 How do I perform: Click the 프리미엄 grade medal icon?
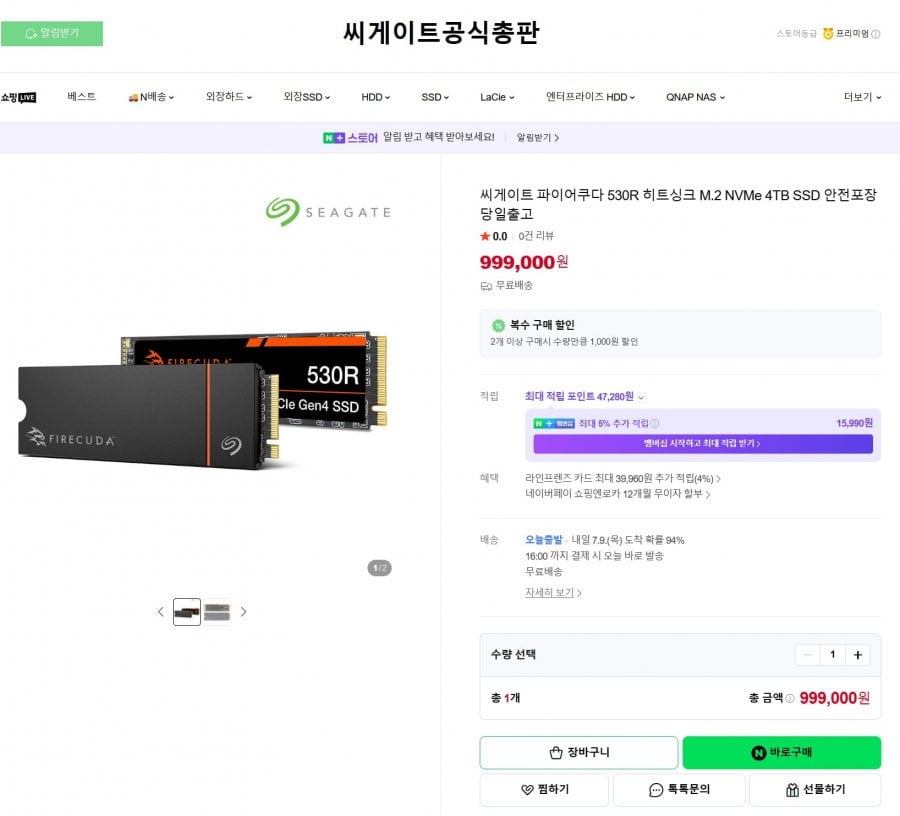pos(828,33)
